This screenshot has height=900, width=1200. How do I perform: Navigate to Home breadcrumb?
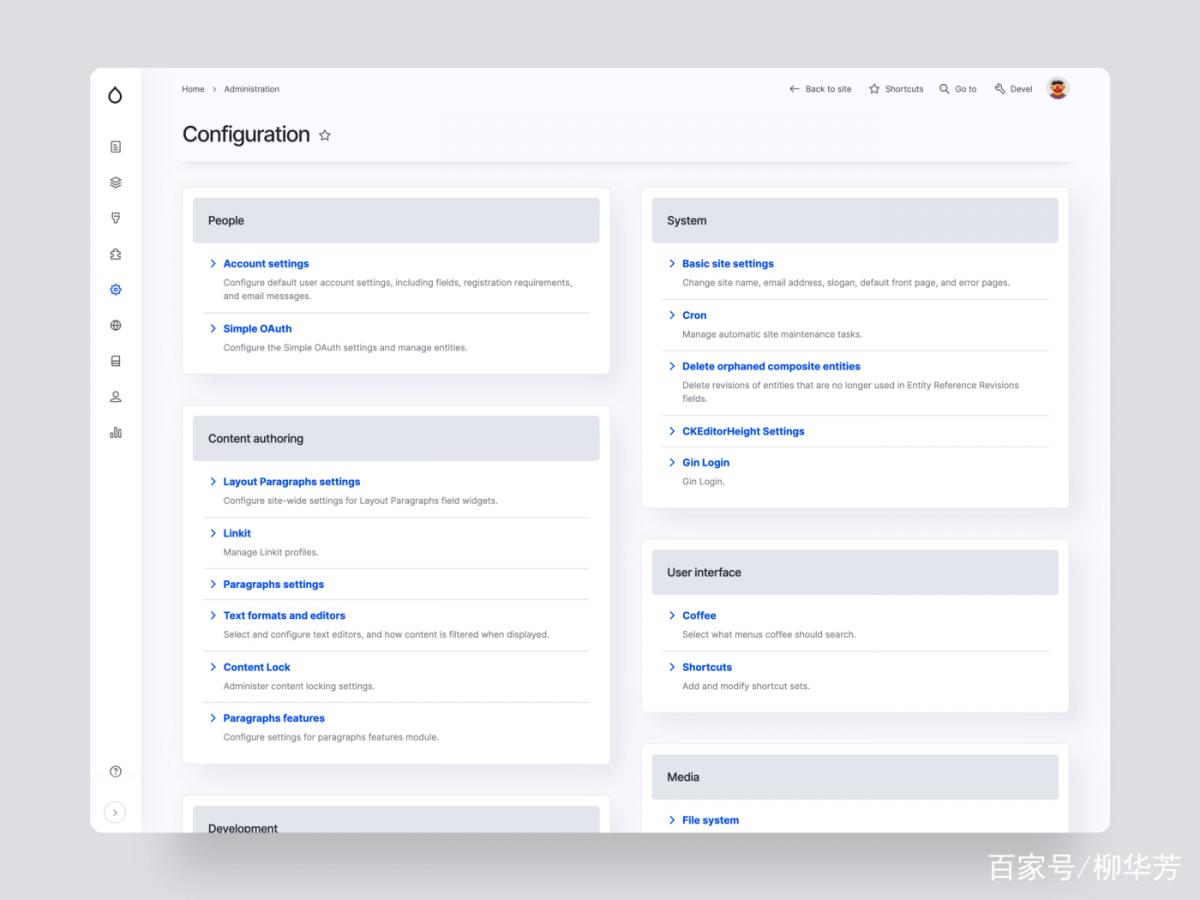pyautogui.click(x=193, y=89)
